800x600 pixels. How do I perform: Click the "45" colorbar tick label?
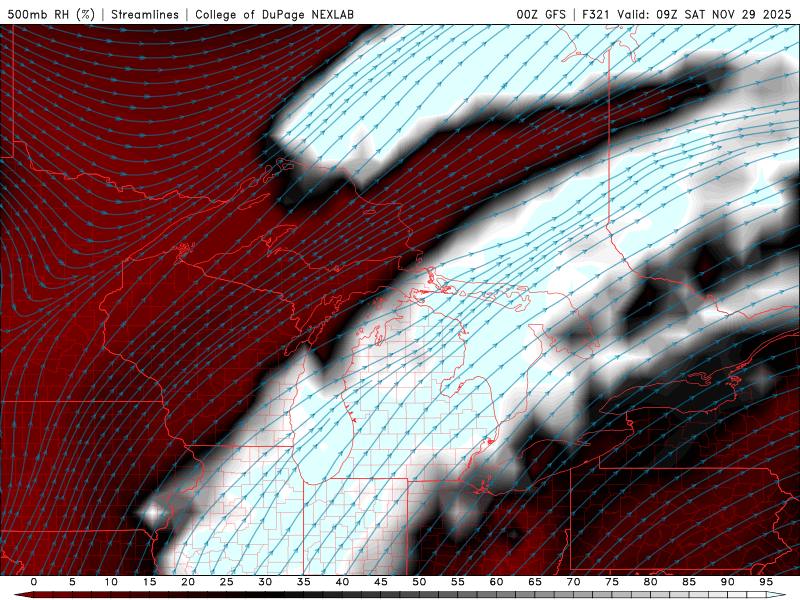(381, 582)
